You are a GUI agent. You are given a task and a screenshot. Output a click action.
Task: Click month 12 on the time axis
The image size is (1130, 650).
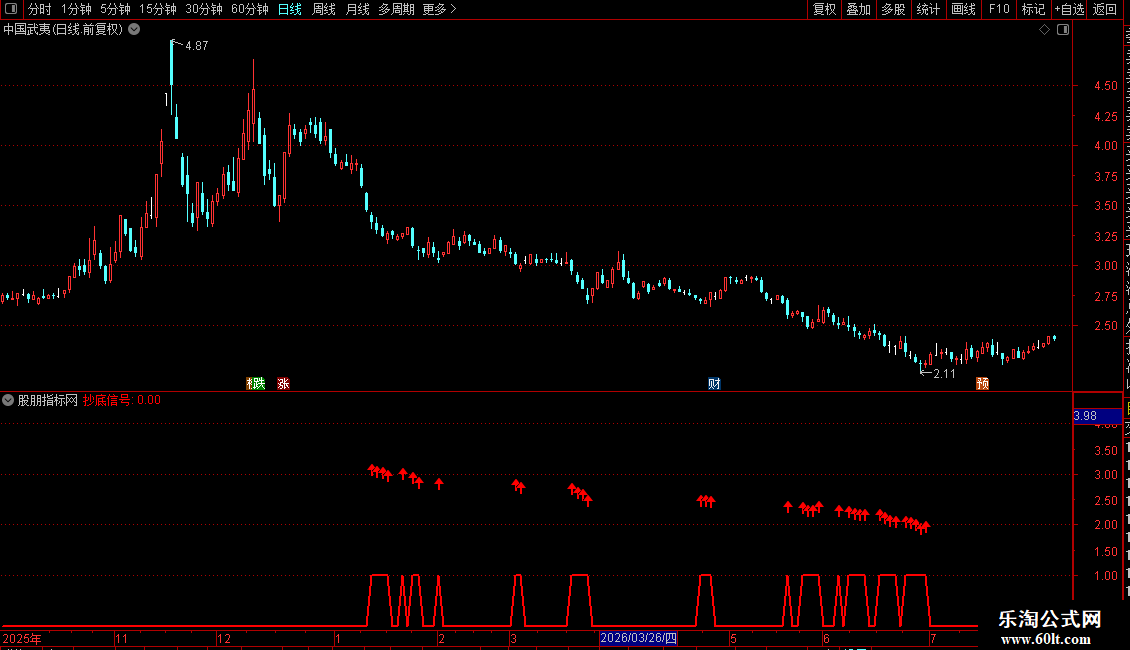(x=224, y=638)
